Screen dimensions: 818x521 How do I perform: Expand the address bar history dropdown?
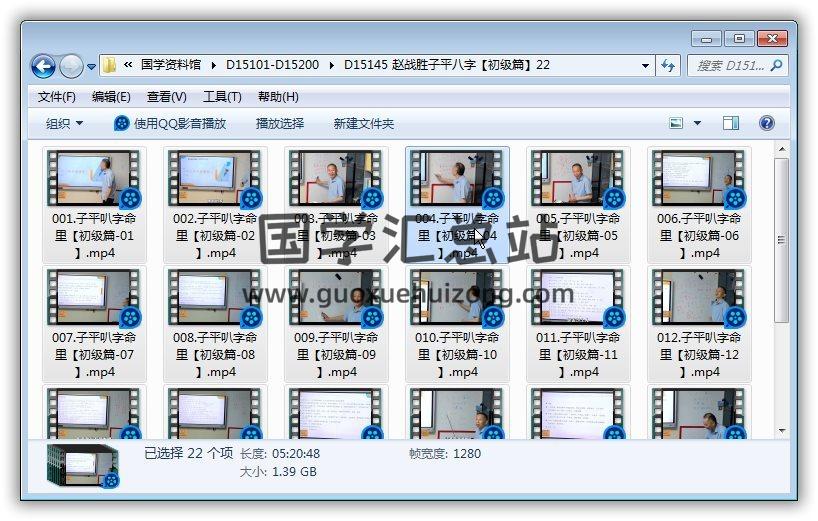[x=645, y=66]
